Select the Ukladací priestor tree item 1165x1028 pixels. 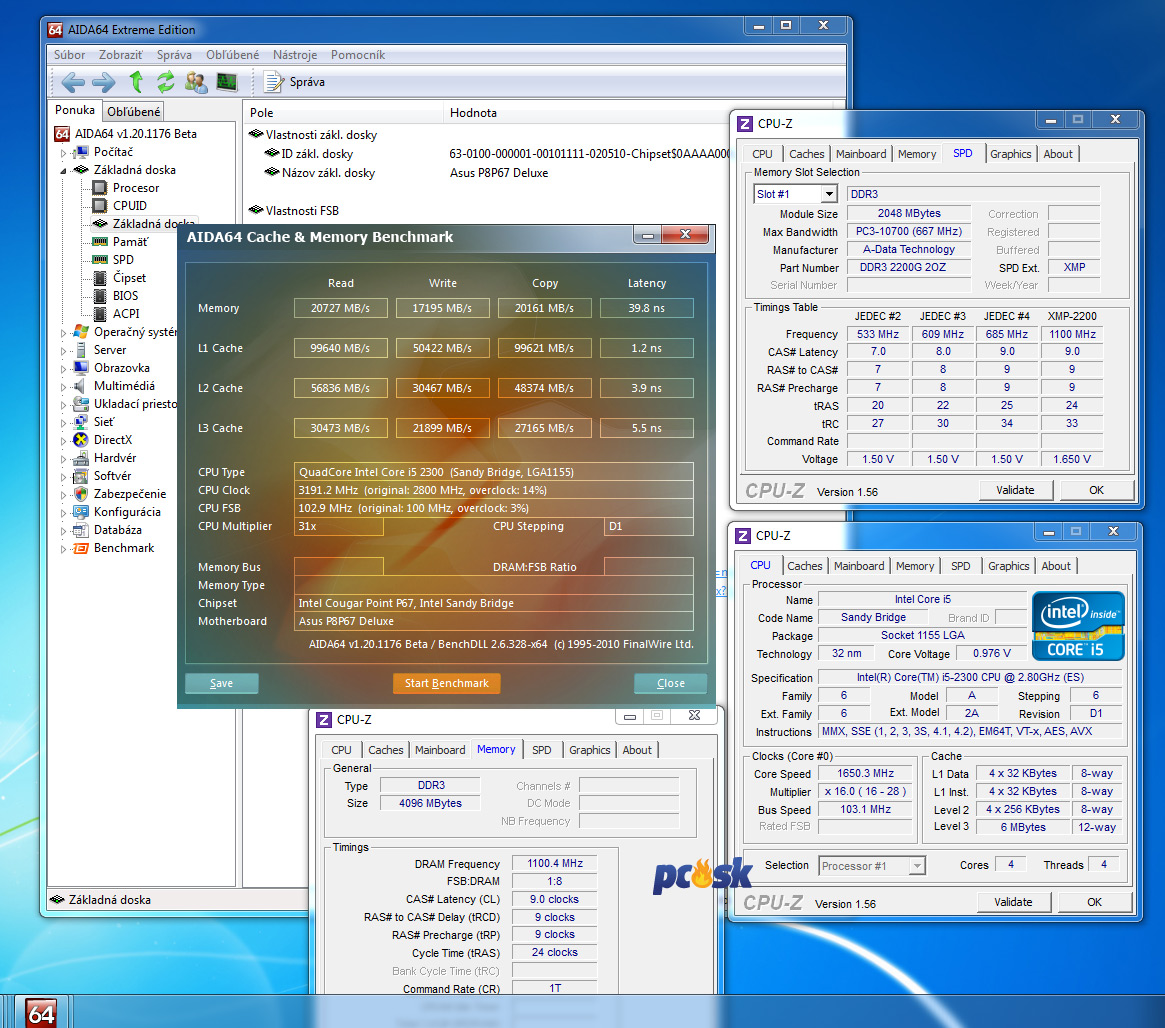pyautogui.click(x=135, y=404)
